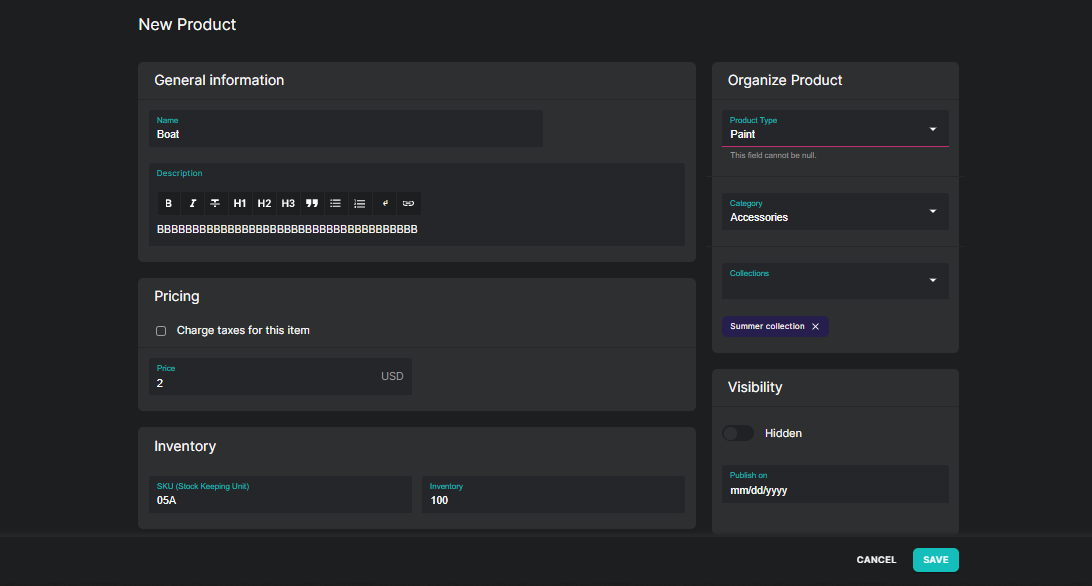This screenshot has height=586, width=1092.
Task: Click the SAVE button
Action: click(935, 559)
